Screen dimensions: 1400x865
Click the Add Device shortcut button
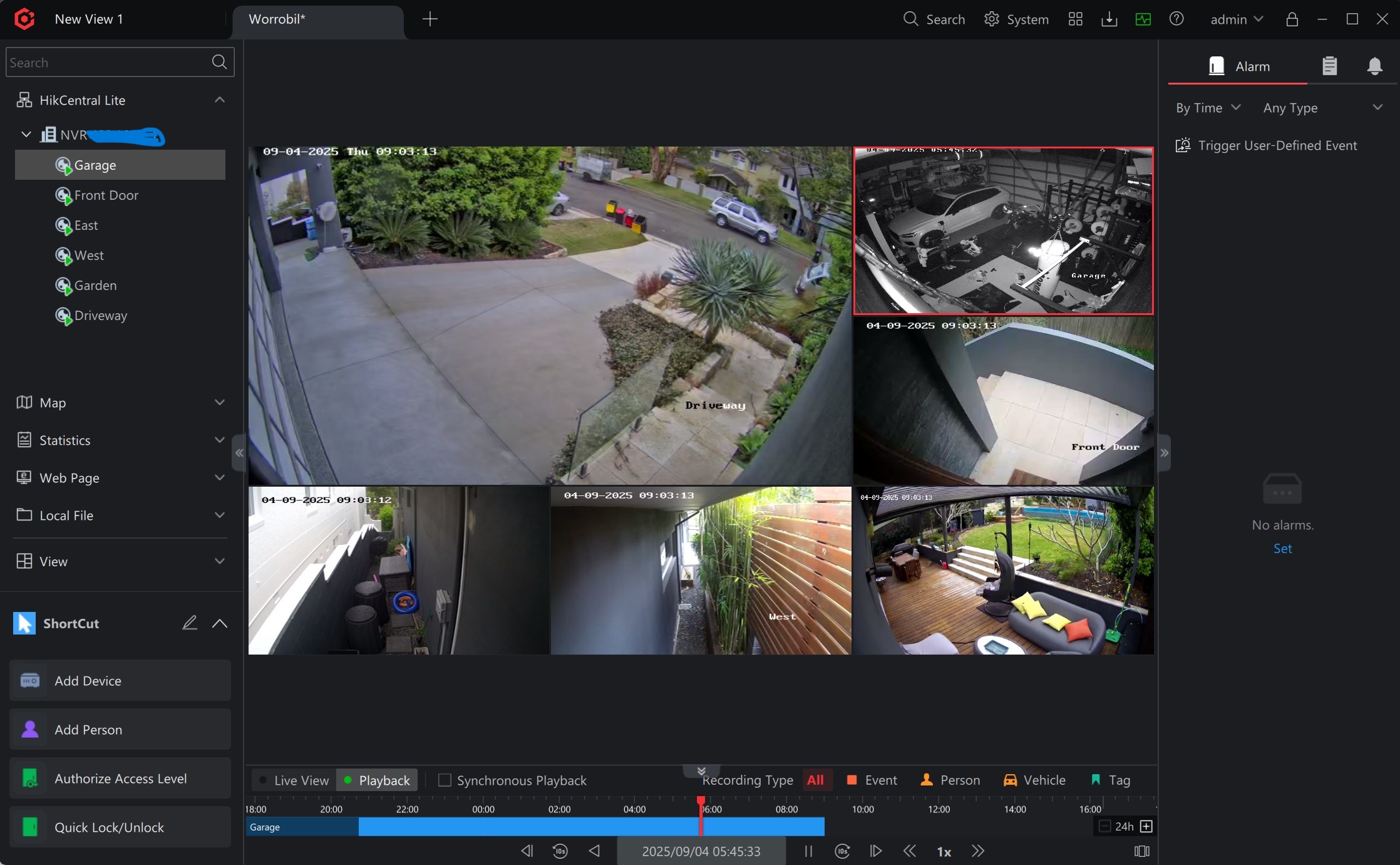[120, 681]
